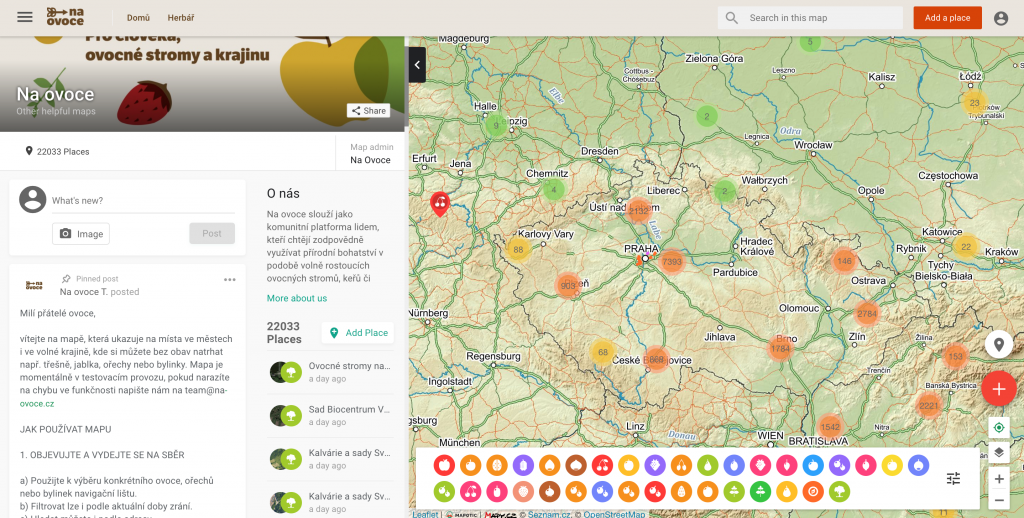This screenshot has height=518, width=1024.
Task: Select the pink cherries filter icon
Action: (x=471, y=491)
